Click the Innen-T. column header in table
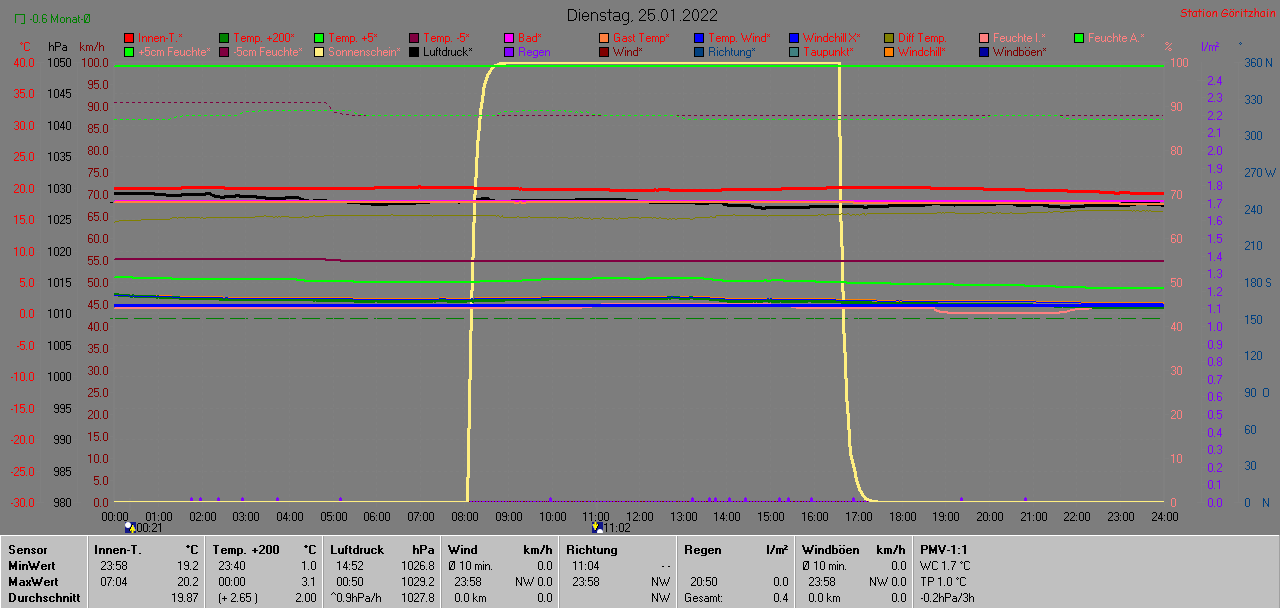 (x=118, y=550)
